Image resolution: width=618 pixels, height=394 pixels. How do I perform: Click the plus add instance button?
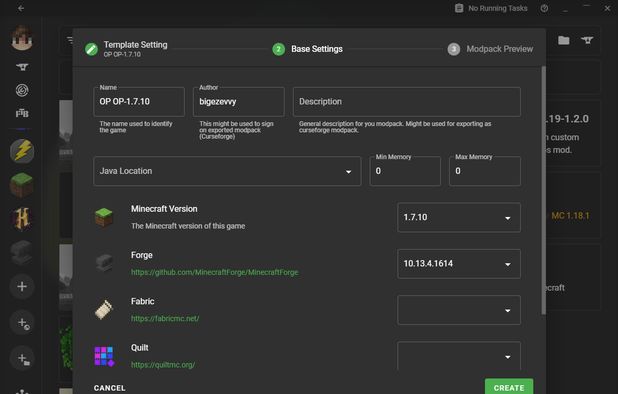[x=22, y=286]
